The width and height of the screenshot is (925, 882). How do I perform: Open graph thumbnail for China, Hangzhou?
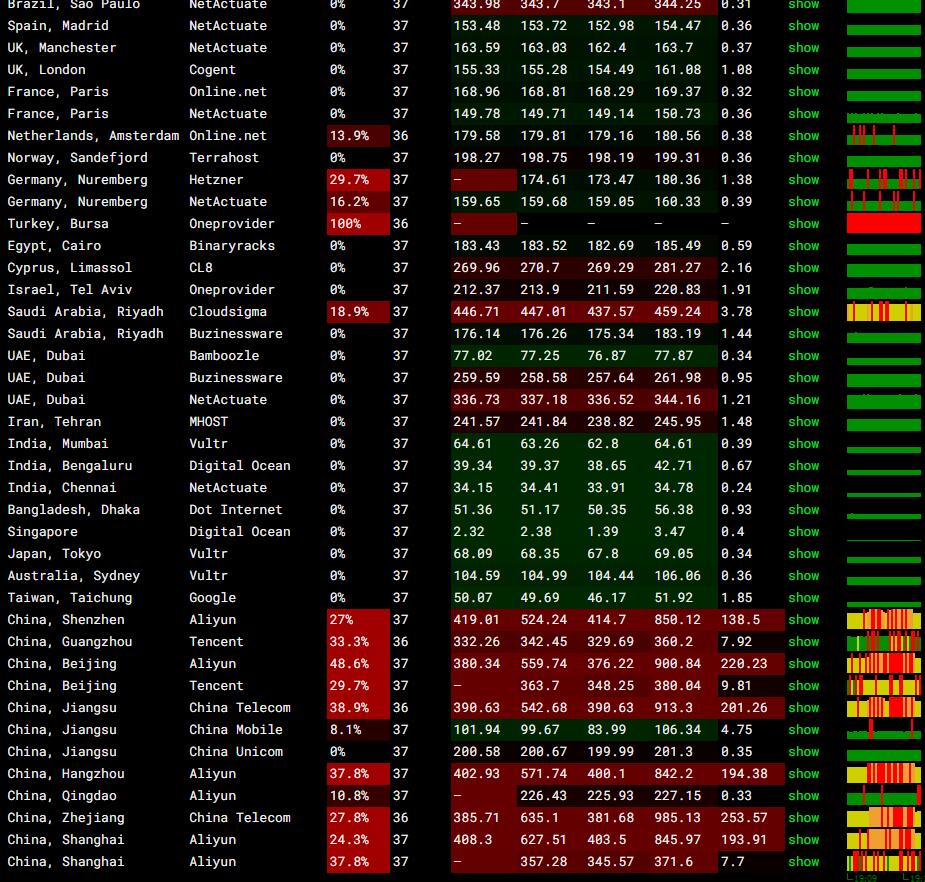[884, 773]
